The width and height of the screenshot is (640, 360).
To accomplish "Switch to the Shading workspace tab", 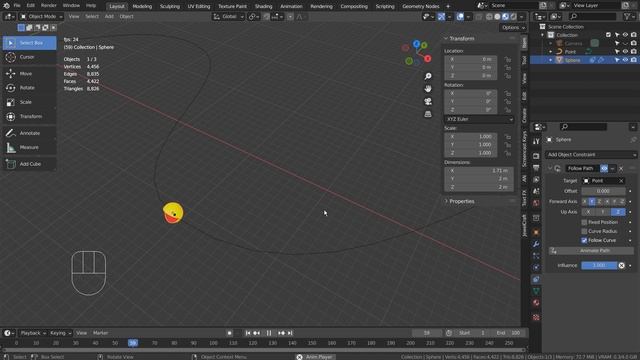I will click(x=263, y=6).
